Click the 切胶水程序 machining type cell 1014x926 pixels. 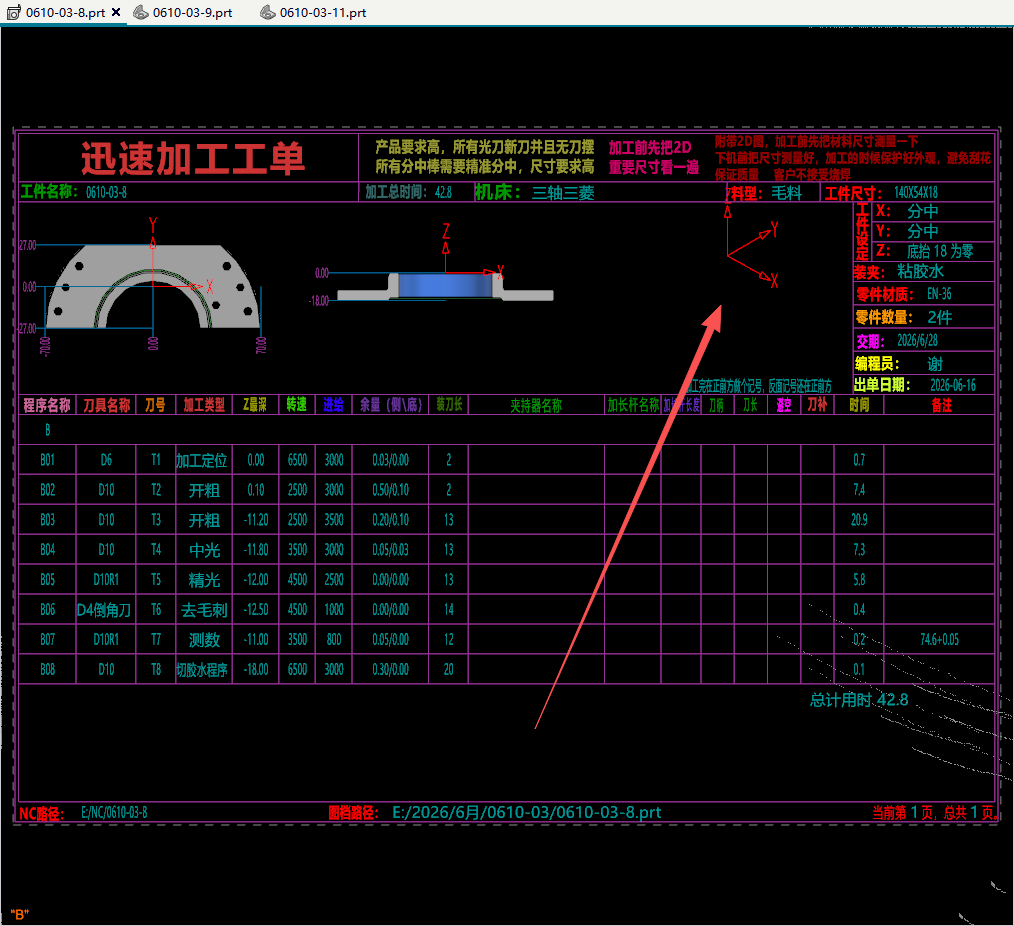(202, 670)
